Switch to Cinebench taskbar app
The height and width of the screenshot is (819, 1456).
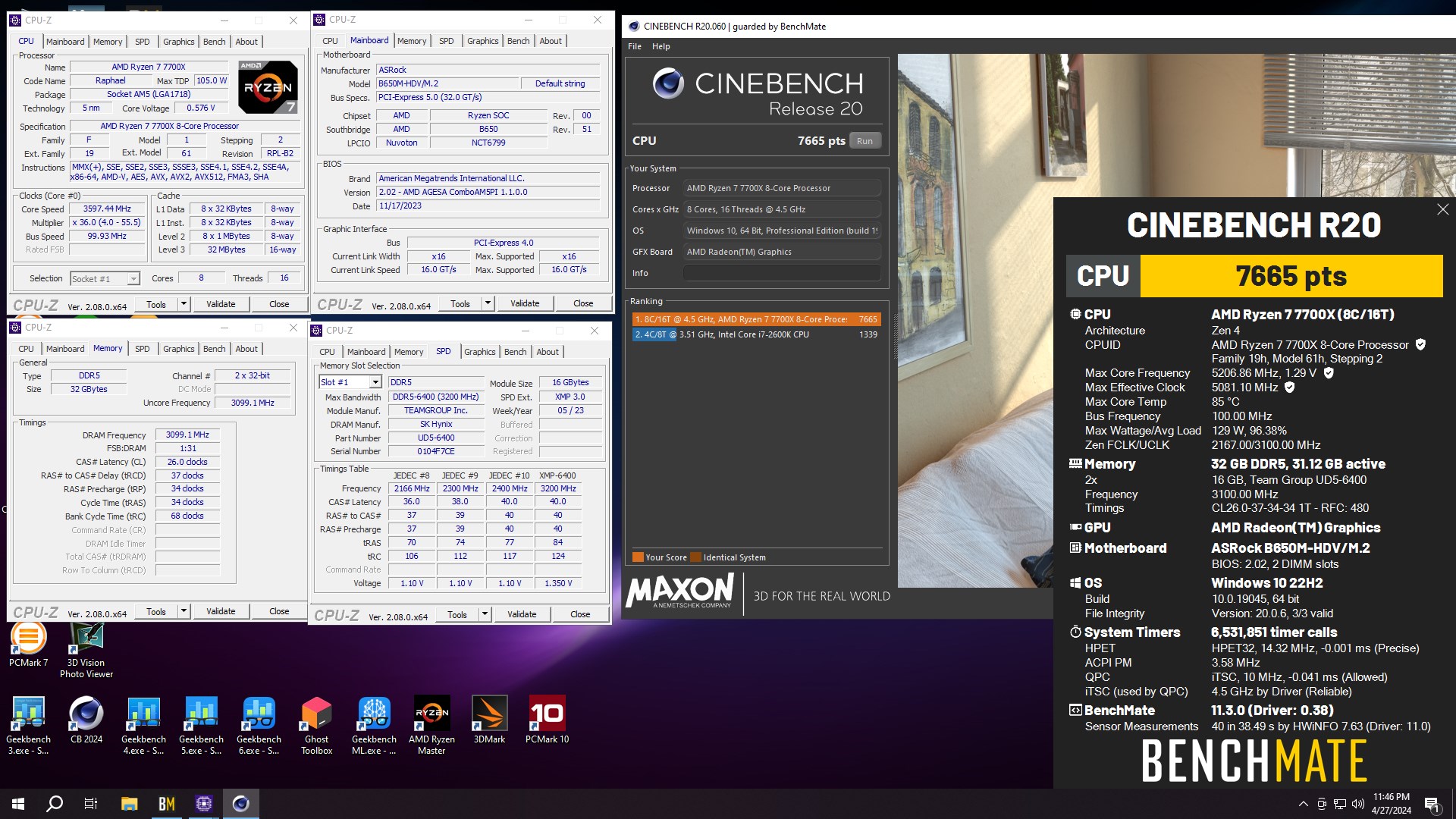[240, 804]
